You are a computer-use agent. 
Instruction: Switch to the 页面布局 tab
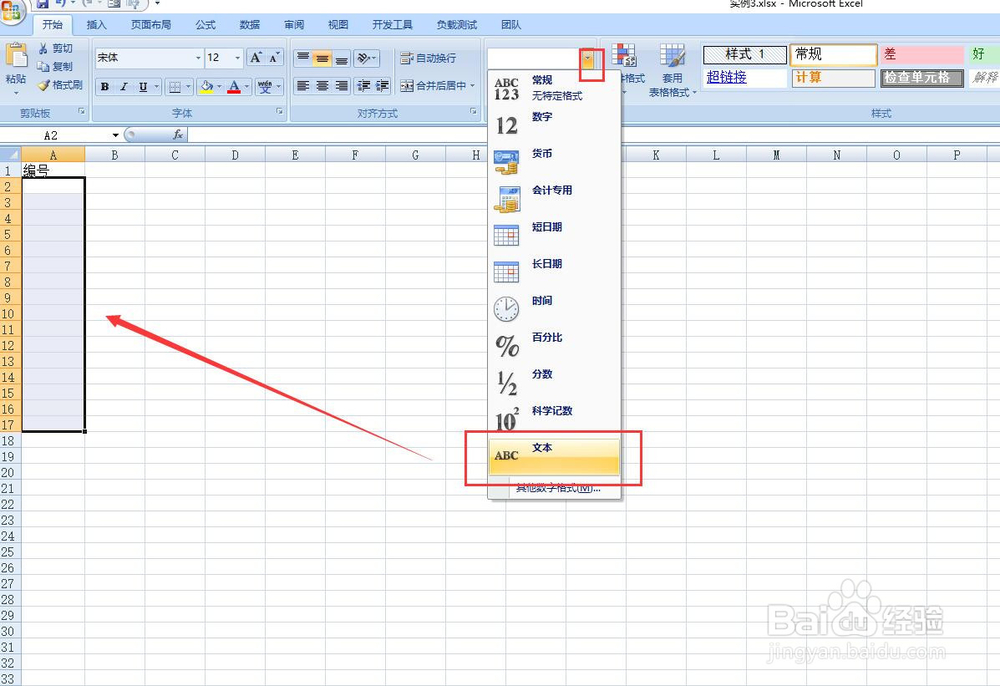[151, 25]
